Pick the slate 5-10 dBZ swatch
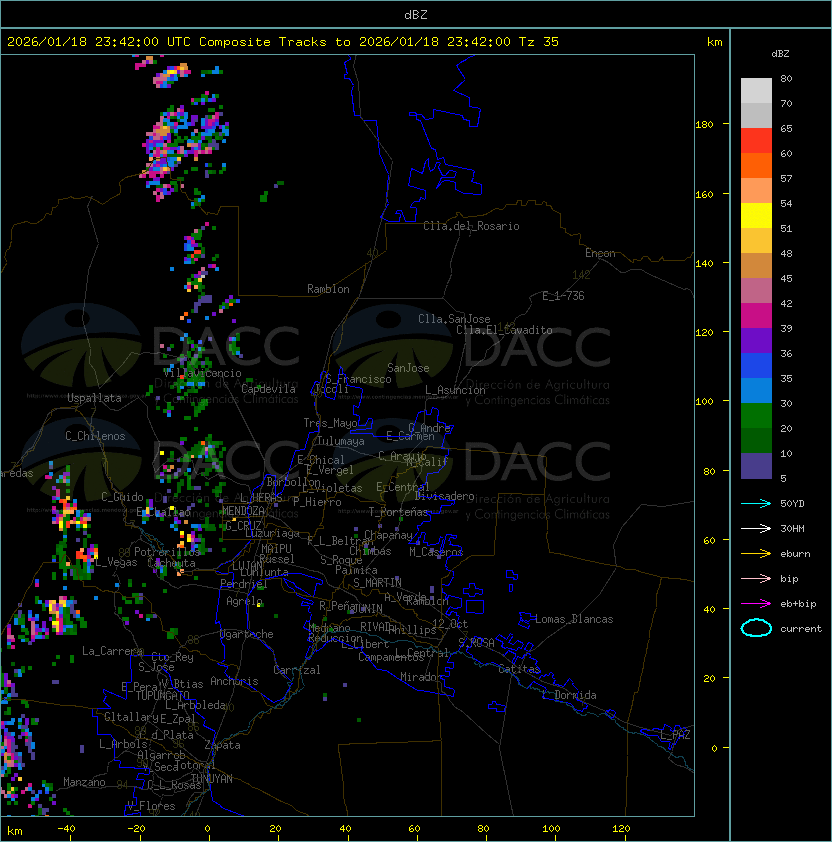The image size is (832, 842). coord(756,466)
